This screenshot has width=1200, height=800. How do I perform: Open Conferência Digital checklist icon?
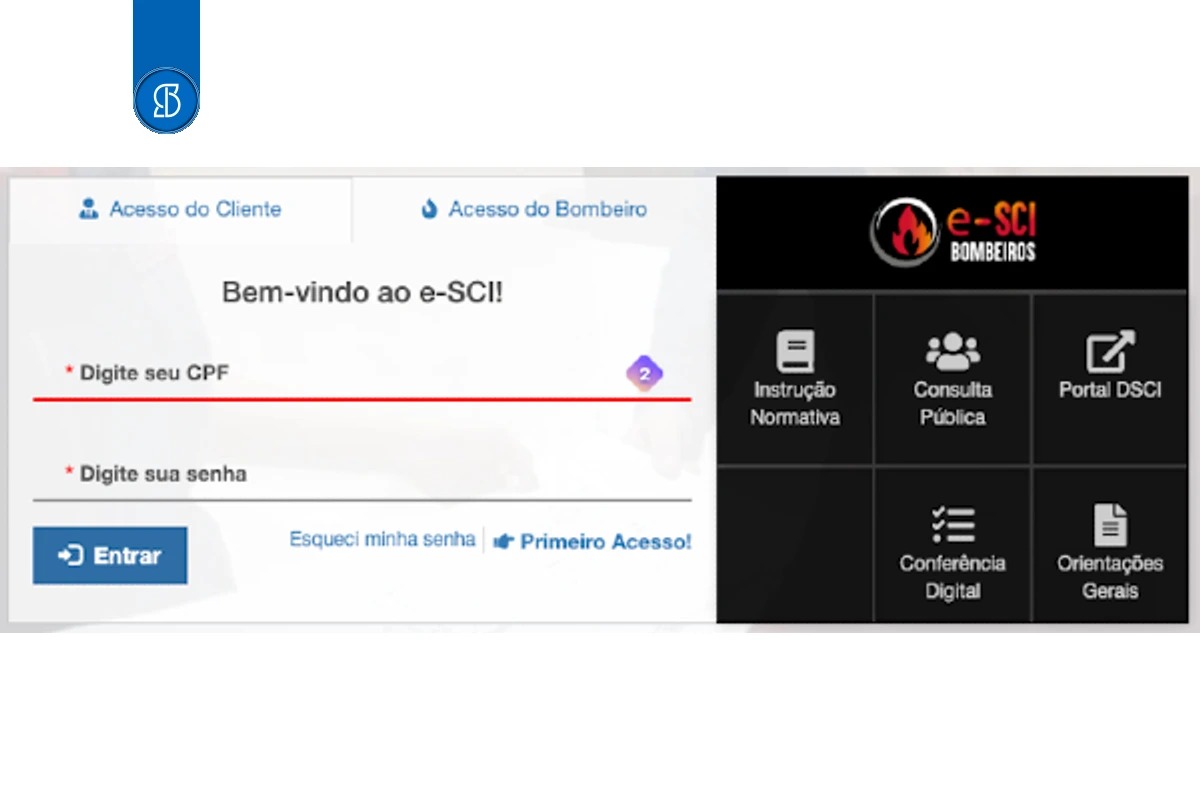[953, 525]
